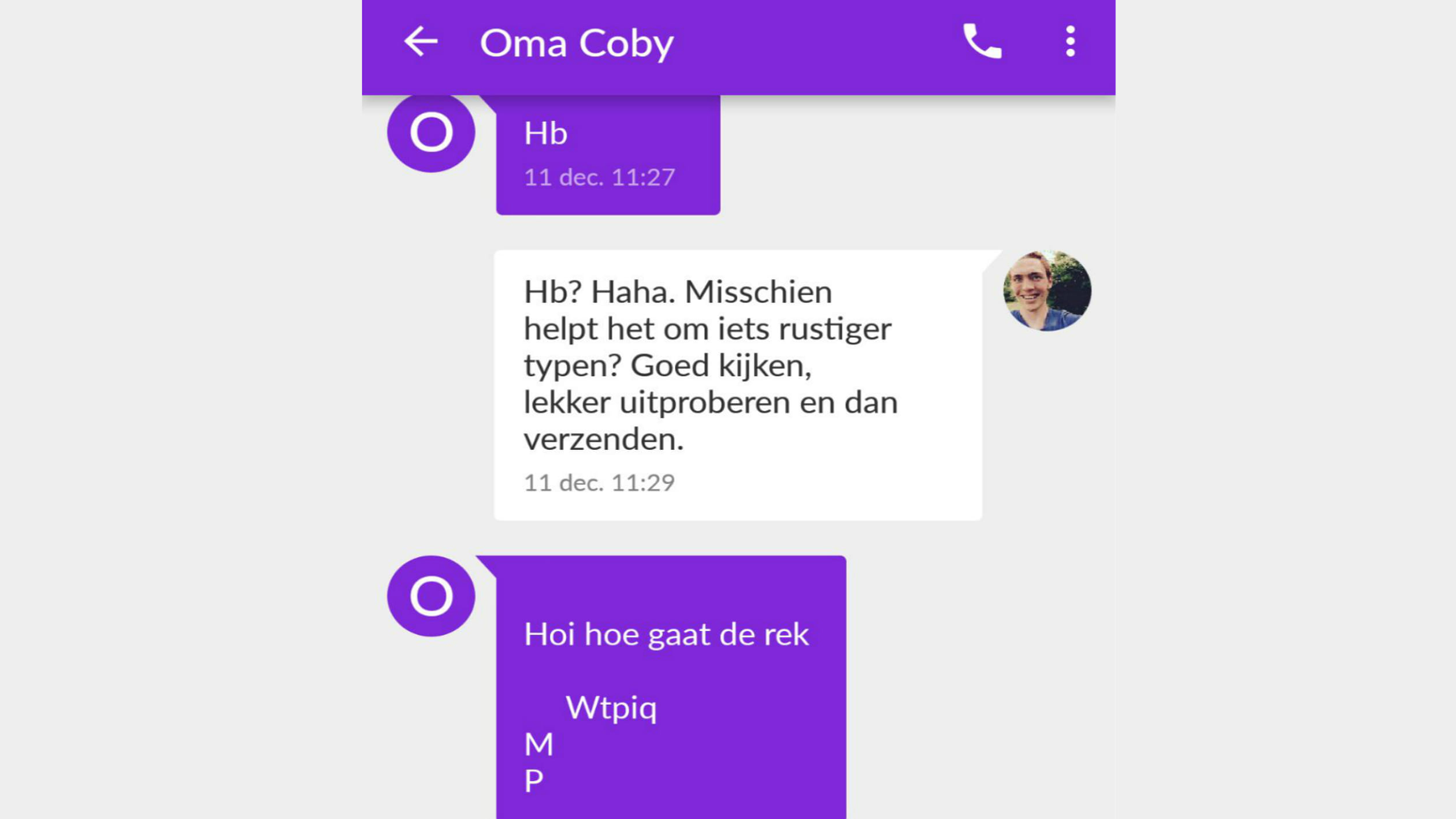This screenshot has height=819, width=1456.
Task: Tap the 'Wtpiq' text in purple bubble
Action: point(611,708)
